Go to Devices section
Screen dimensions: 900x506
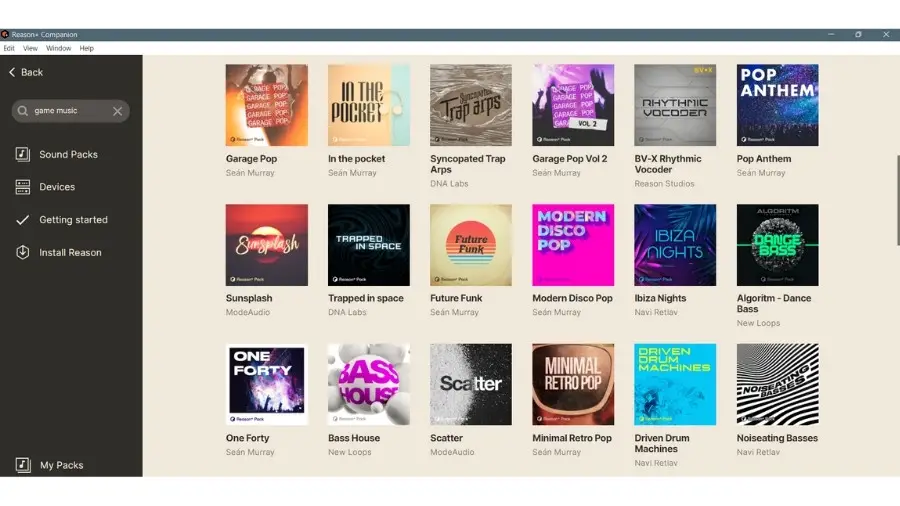click(57, 187)
